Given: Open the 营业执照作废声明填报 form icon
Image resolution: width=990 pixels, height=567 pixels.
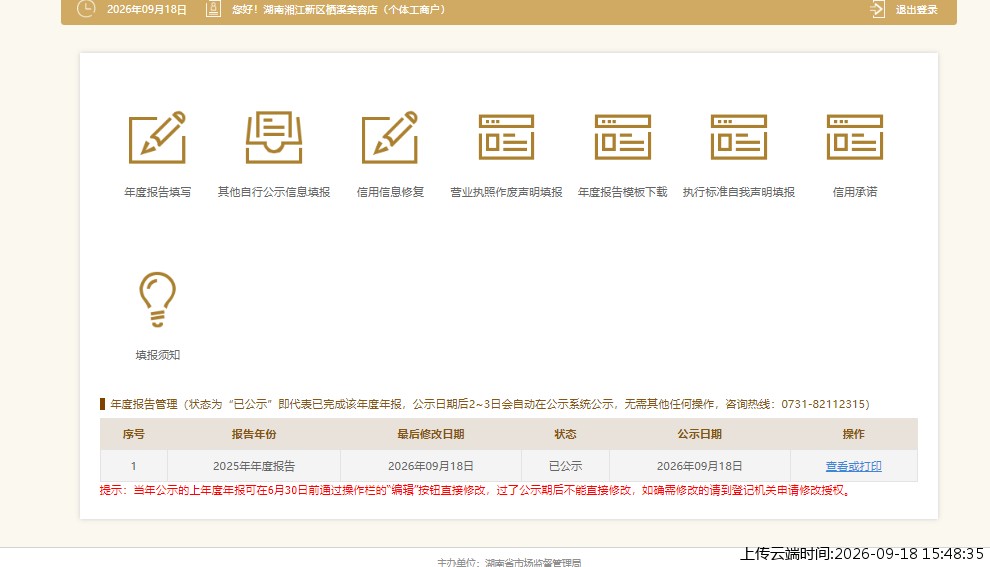Looking at the screenshot, I should [x=506, y=137].
